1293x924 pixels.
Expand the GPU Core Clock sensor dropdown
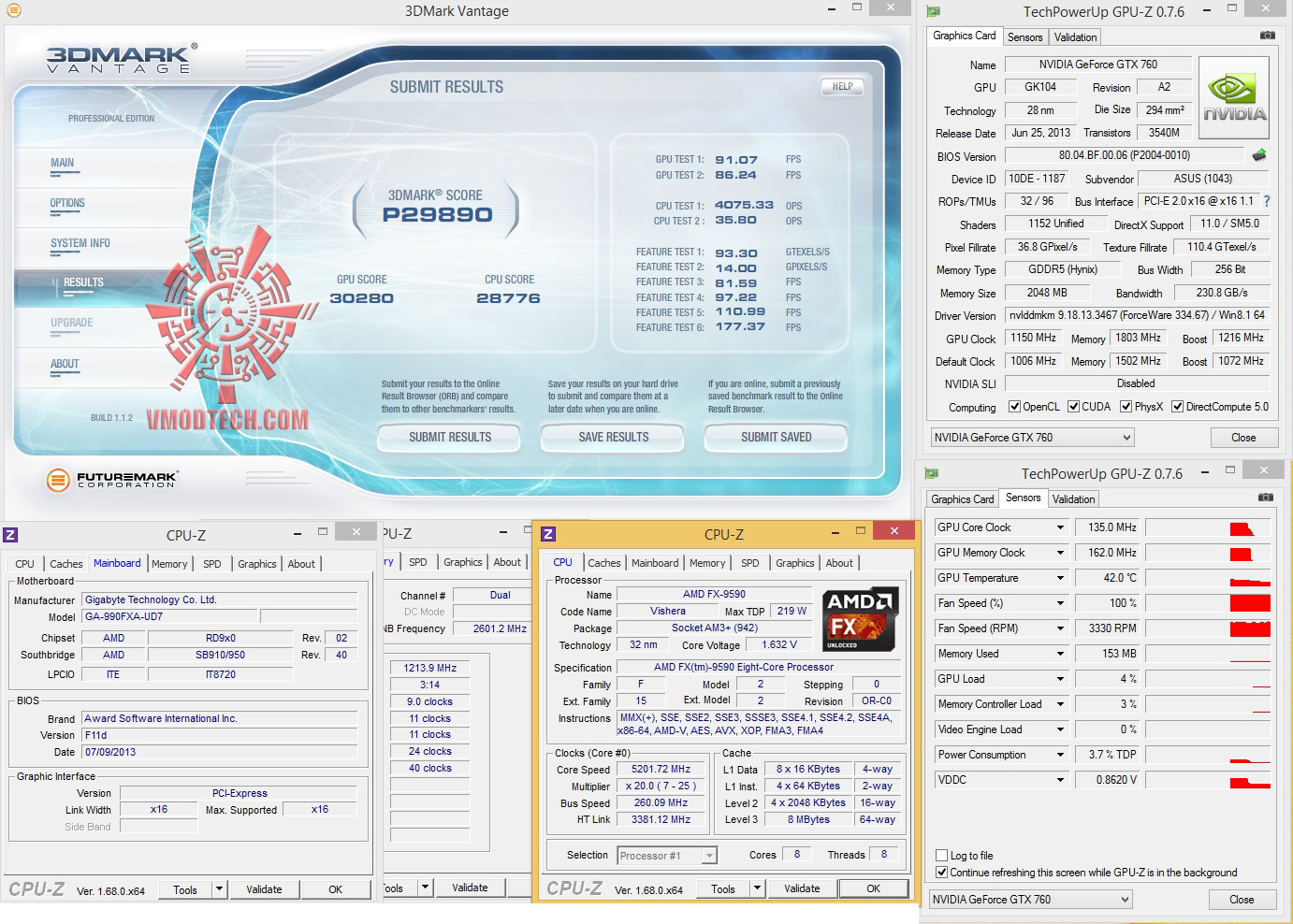coord(1060,527)
